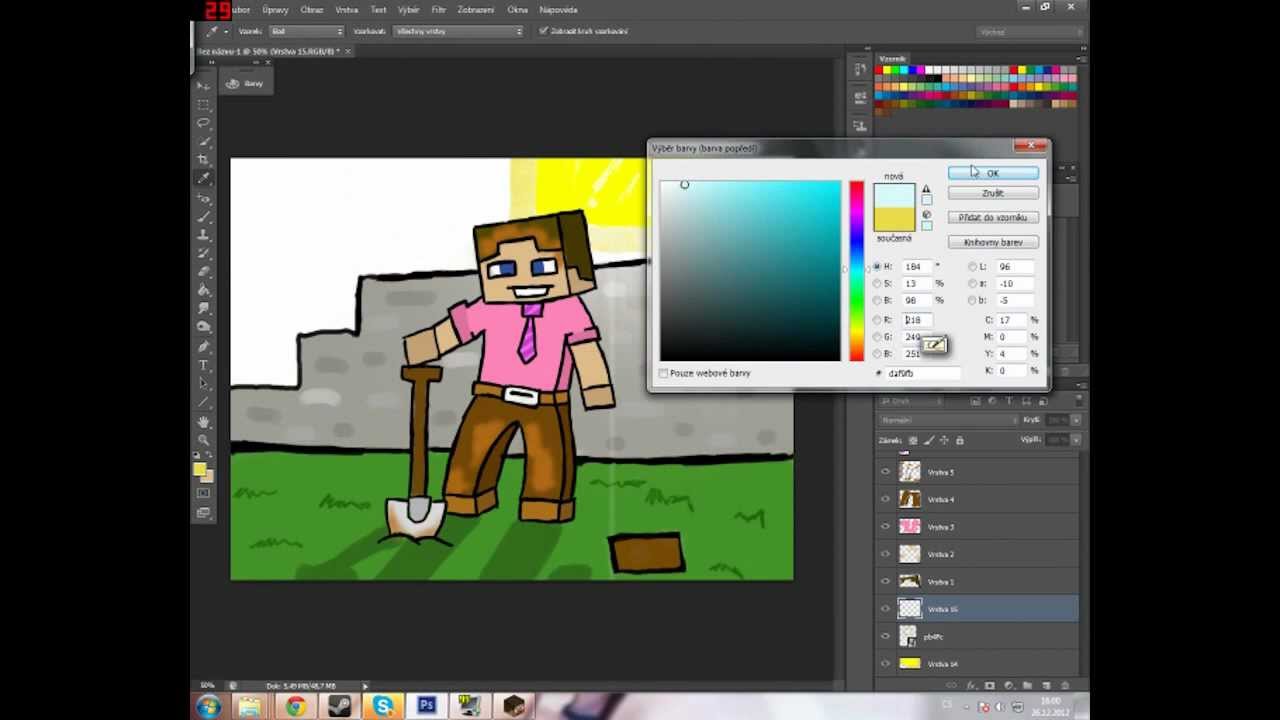Open the Vzorkovat layers dropdown
This screenshot has width=1280, height=720.
click(x=458, y=31)
